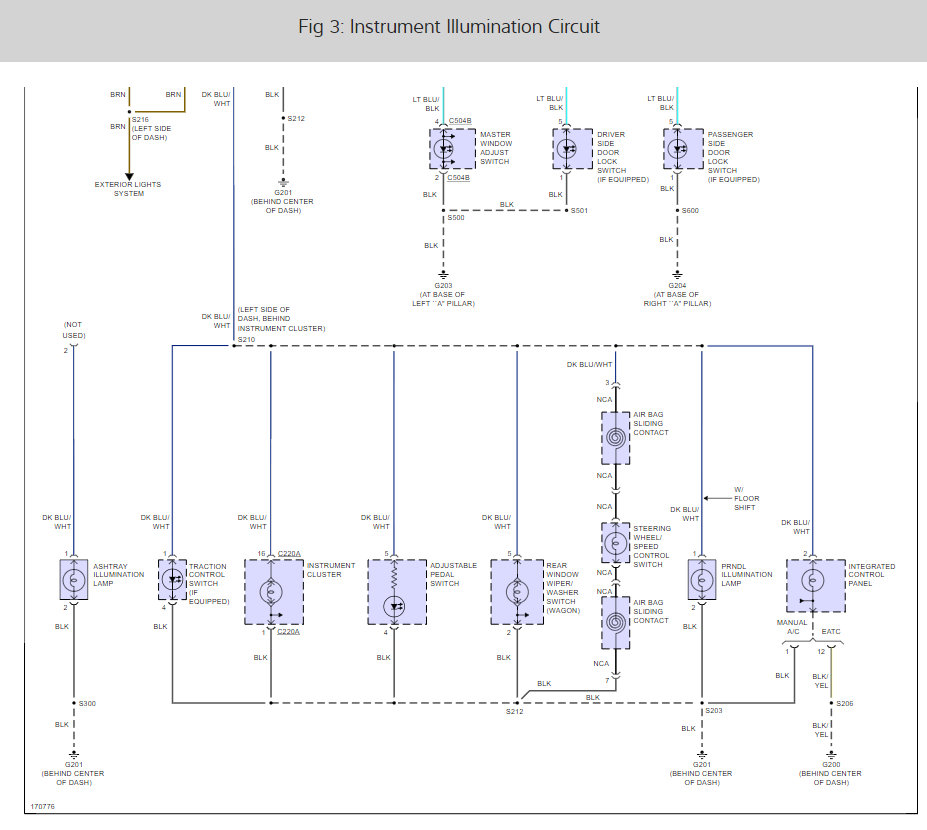Select the upper Air Bag Sliding Contact coil
The image size is (927, 830).
615,438
